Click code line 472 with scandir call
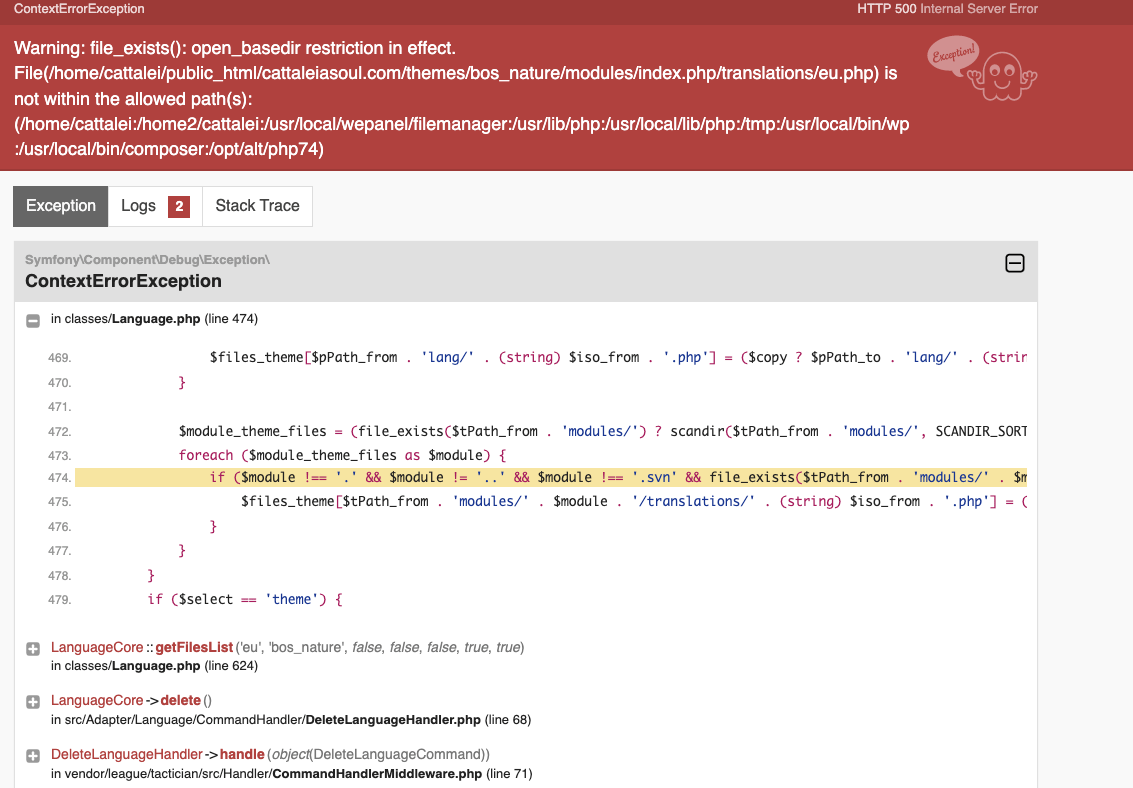Image resolution: width=1133 pixels, height=788 pixels. [x=603, y=431]
